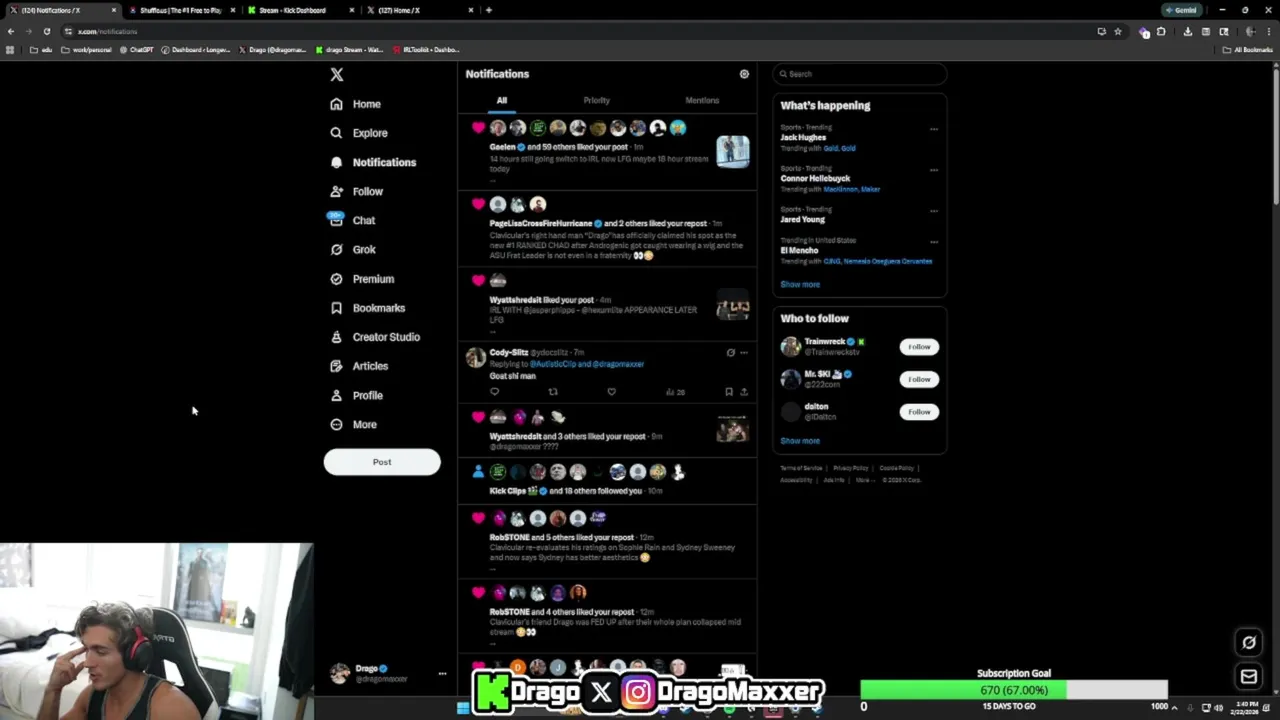The image size is (1280, 720).
Task: Open account menu dots beside Drago
Action: coord(442,674)
